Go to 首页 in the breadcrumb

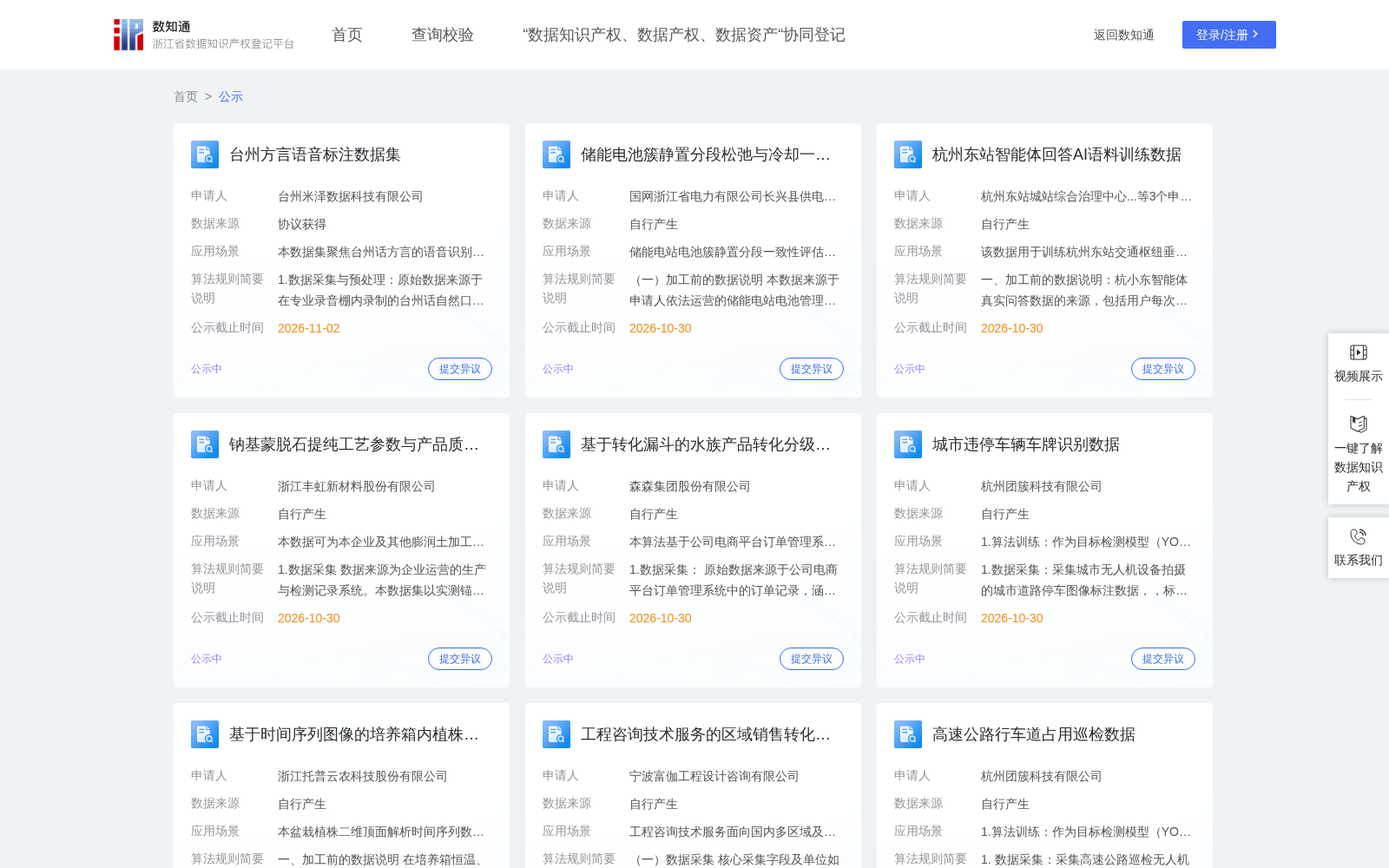[x=186, y=96]
